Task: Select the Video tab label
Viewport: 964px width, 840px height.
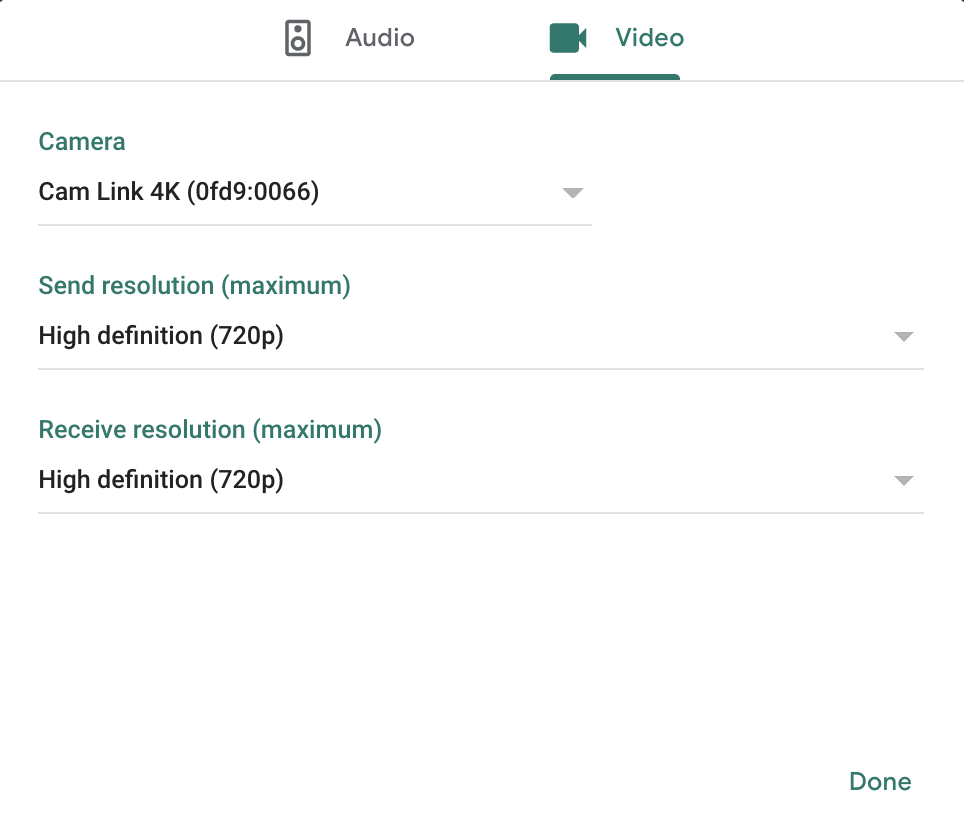Action: (x=649, y=38)
